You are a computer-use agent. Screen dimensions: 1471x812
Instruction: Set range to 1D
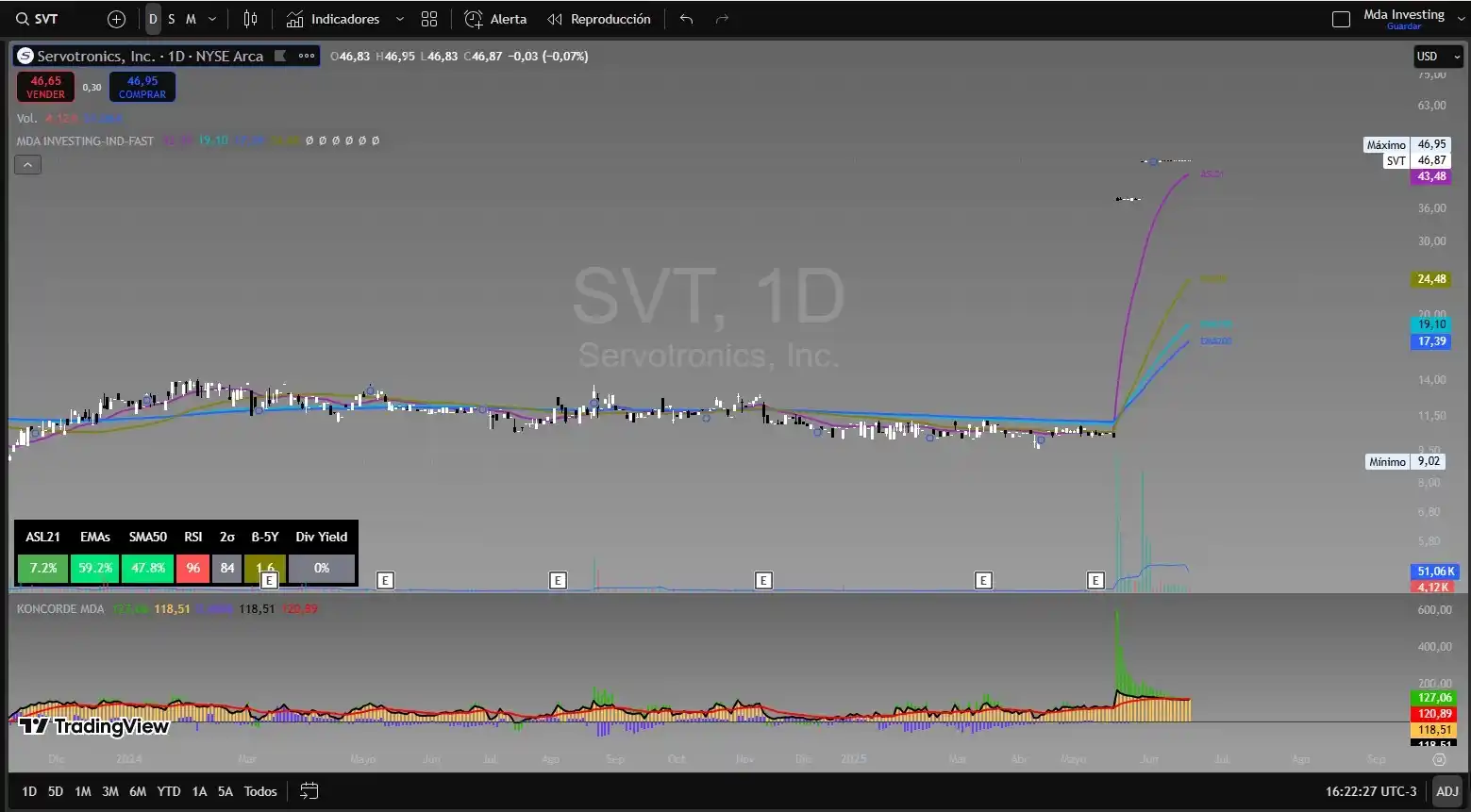point(29,791)
